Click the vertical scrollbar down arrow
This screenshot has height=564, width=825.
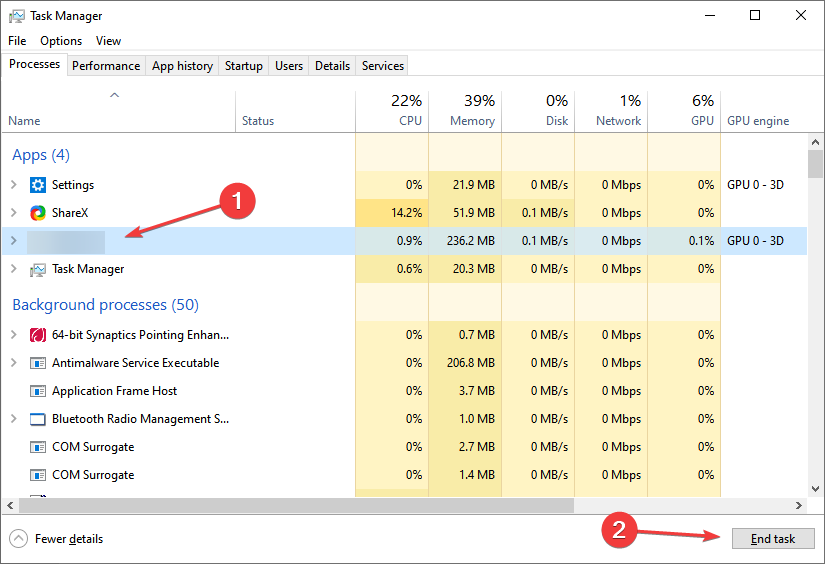pyautogui.click(x=815, y=489)
